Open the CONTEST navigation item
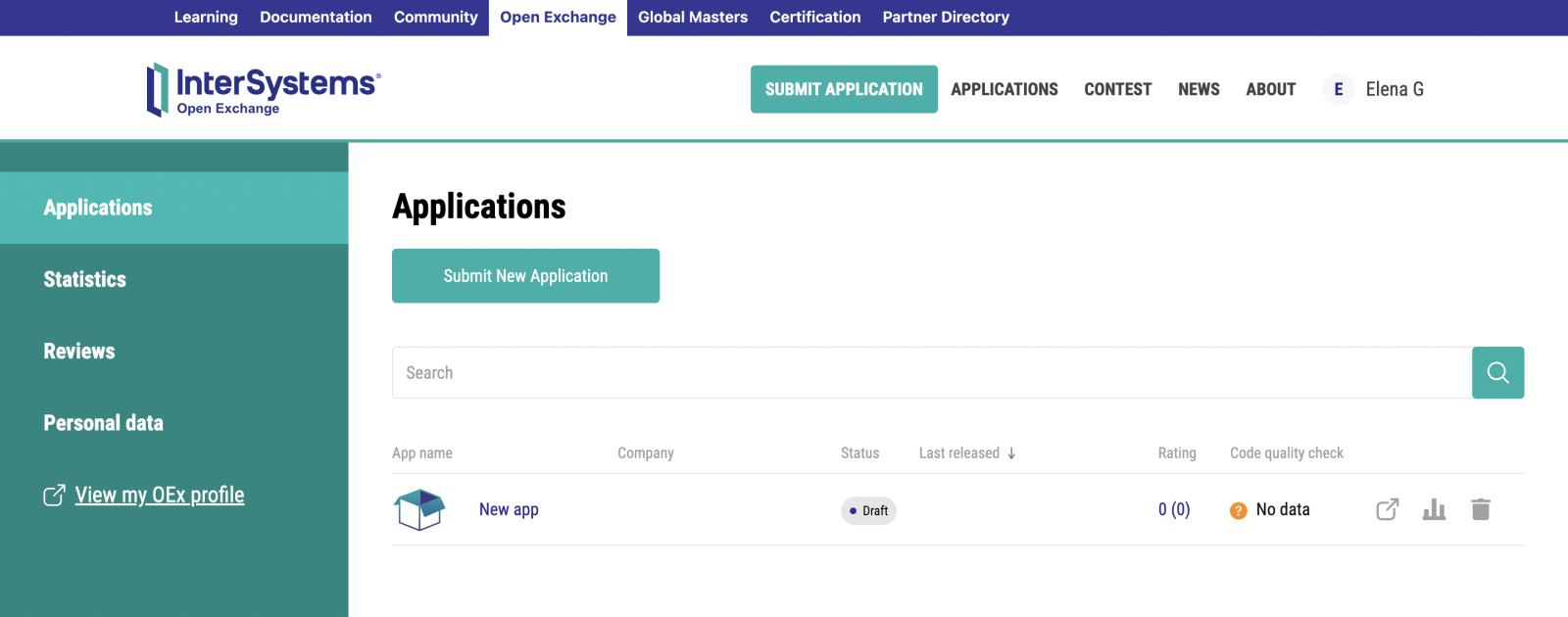Viewport: 1568px width, 617px height. click(x=1118, y=89)
